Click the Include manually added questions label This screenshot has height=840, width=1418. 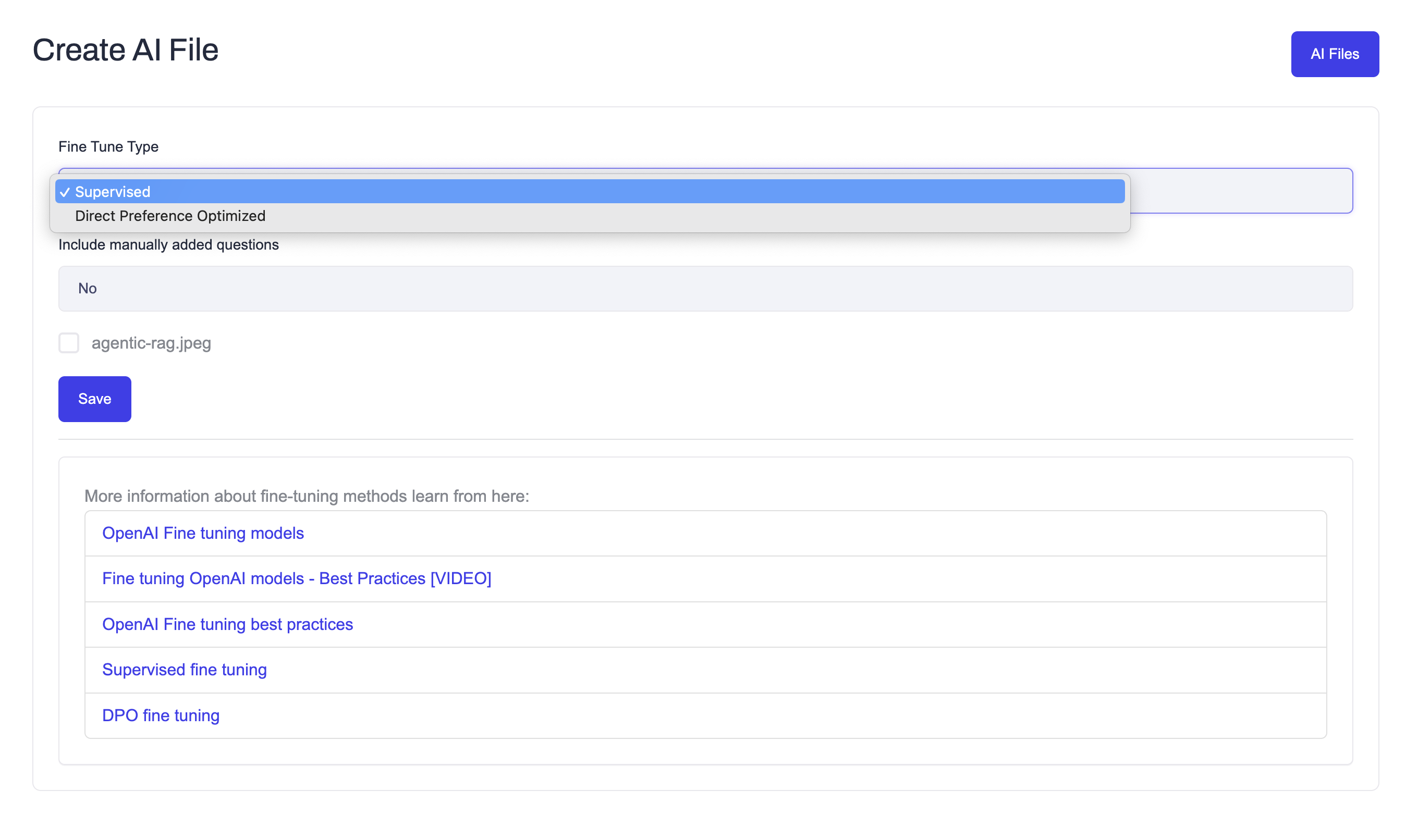point(168,244)
